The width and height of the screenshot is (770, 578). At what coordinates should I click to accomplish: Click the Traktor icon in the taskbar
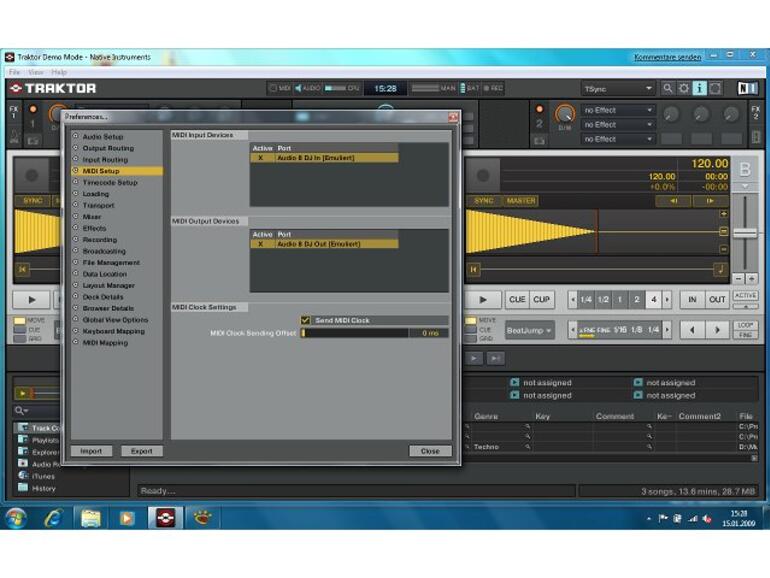coord(165,518)
